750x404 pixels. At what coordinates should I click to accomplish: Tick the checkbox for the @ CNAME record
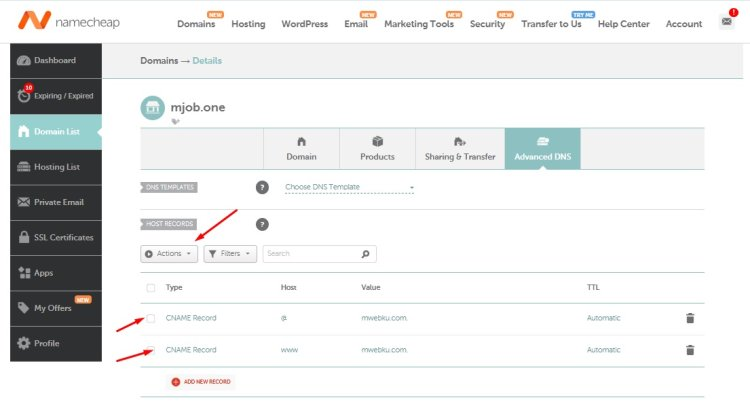pos(151,318)
